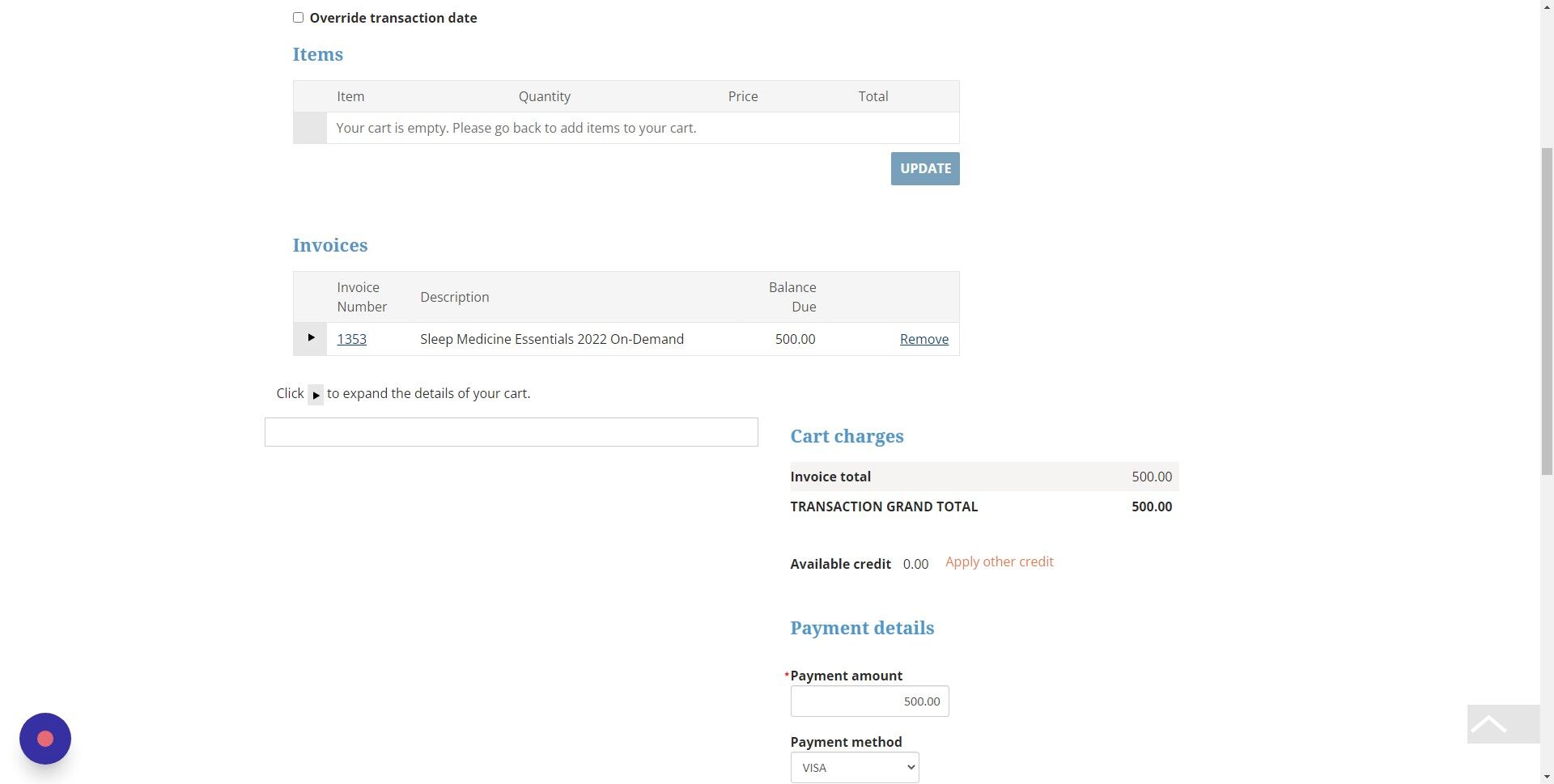Click the Description column header
Viewport: 1554px width, 784px height.
click(x=454, y=297)
